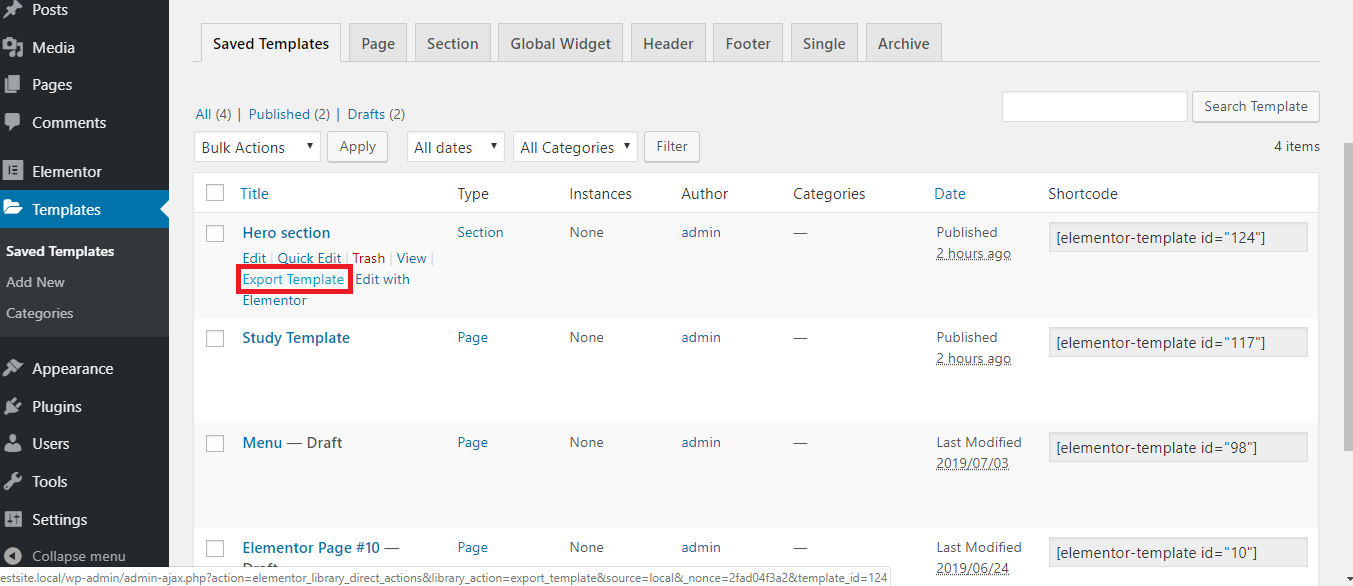Filter by Drafts (2) link

point(376,114)
